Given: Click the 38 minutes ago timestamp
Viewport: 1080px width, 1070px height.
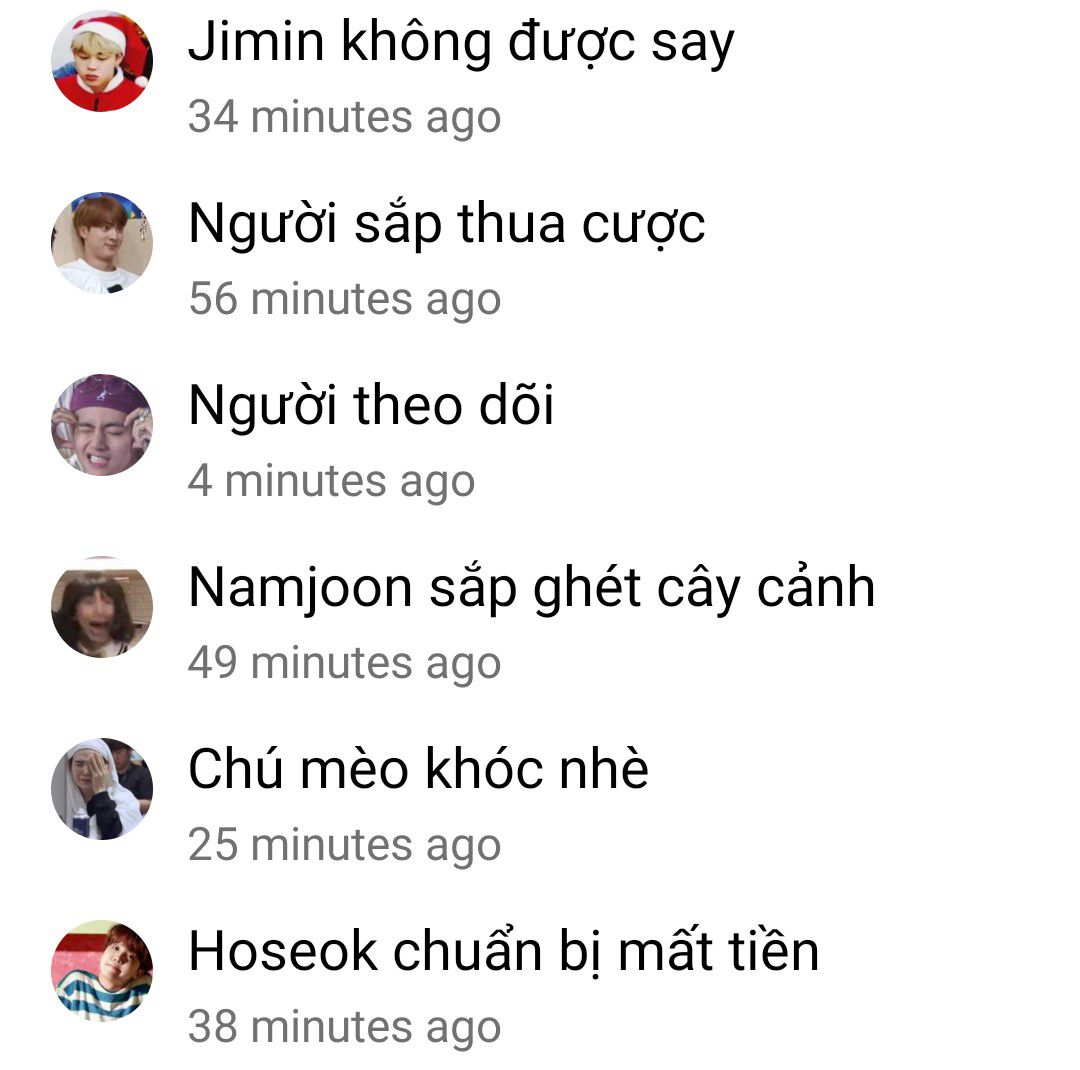Looking at the screenshot, I should [344, 1028].
